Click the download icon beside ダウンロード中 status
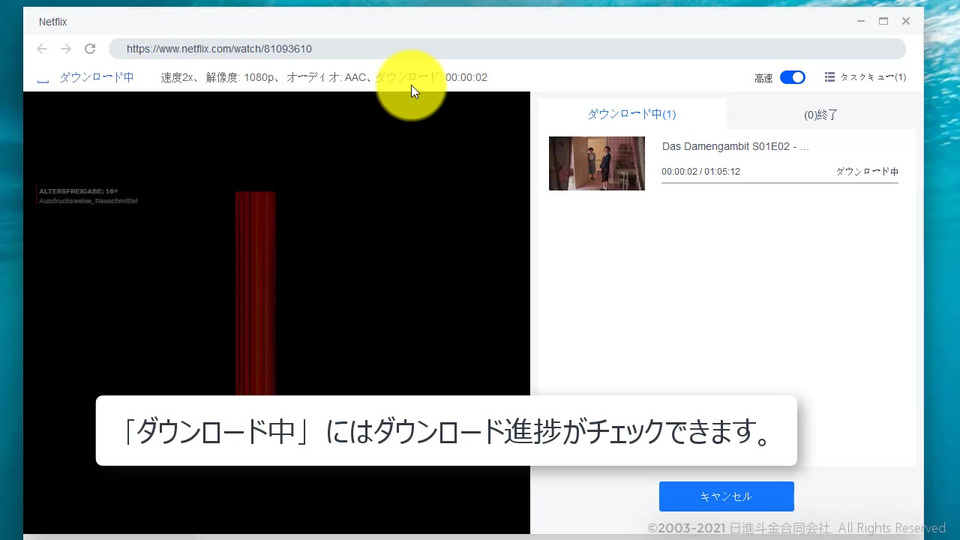 point(43,78)
